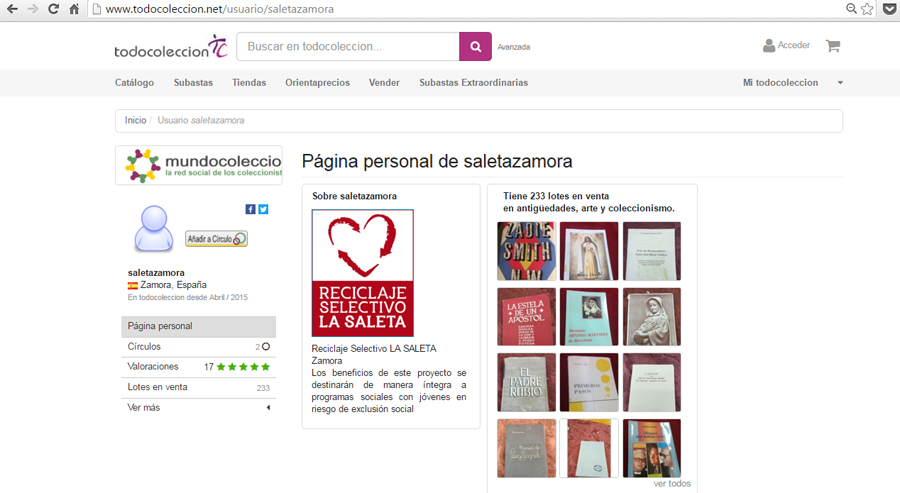
Task: Share profile via Facebook icon
Action: [x=250, y=209]
